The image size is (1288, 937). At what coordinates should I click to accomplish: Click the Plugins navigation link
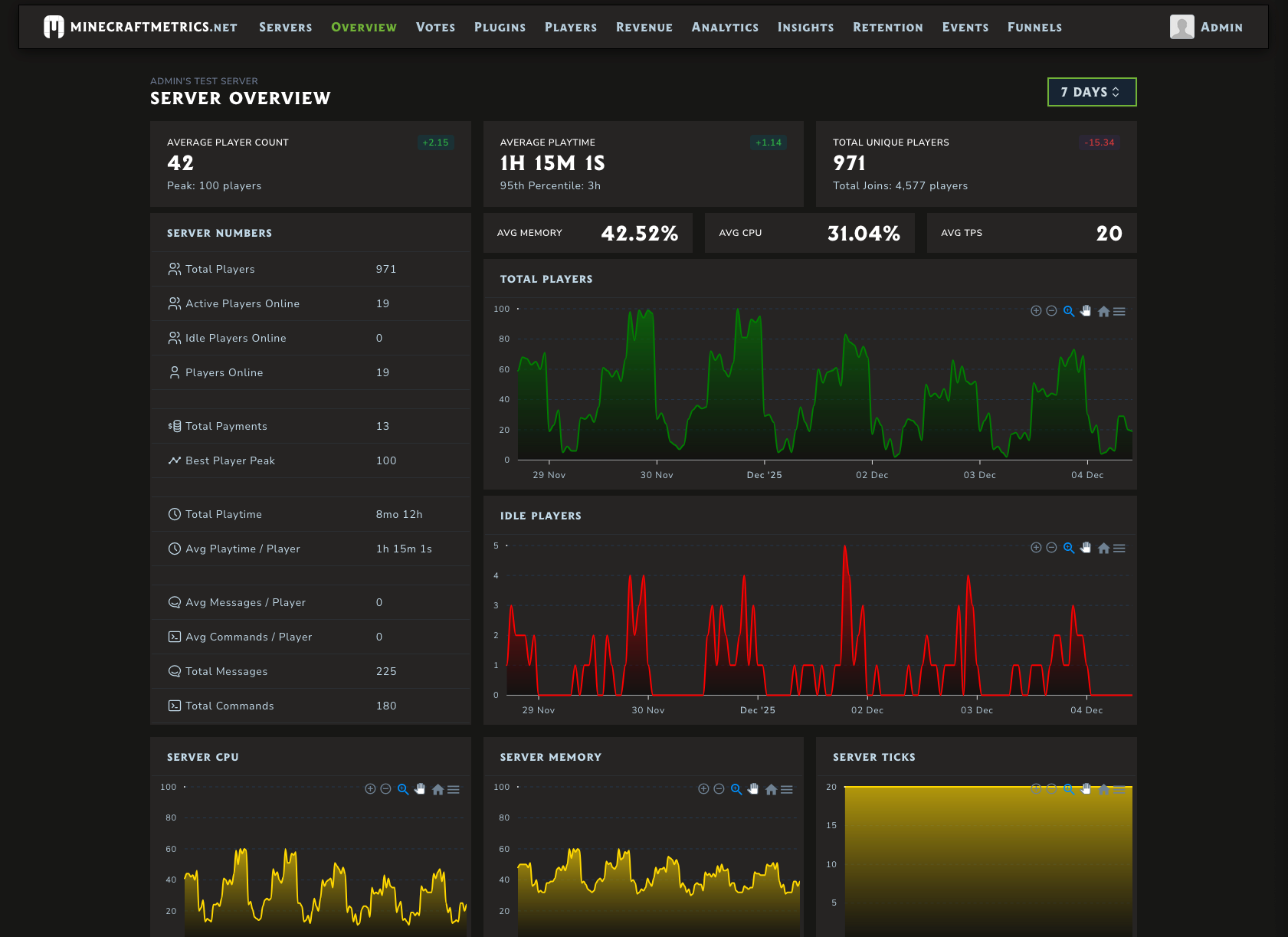(500, 27)
